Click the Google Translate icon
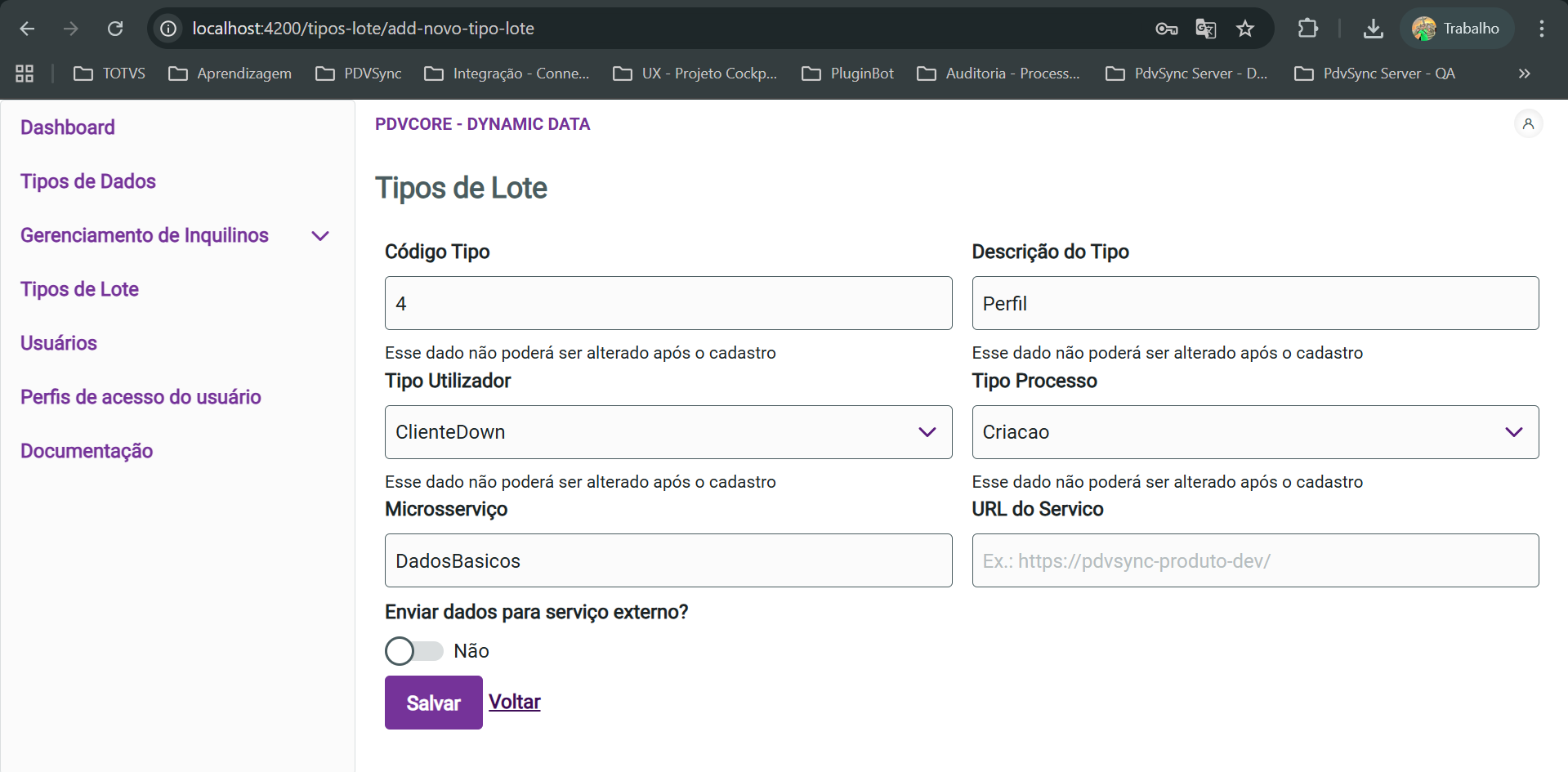 1205,29
